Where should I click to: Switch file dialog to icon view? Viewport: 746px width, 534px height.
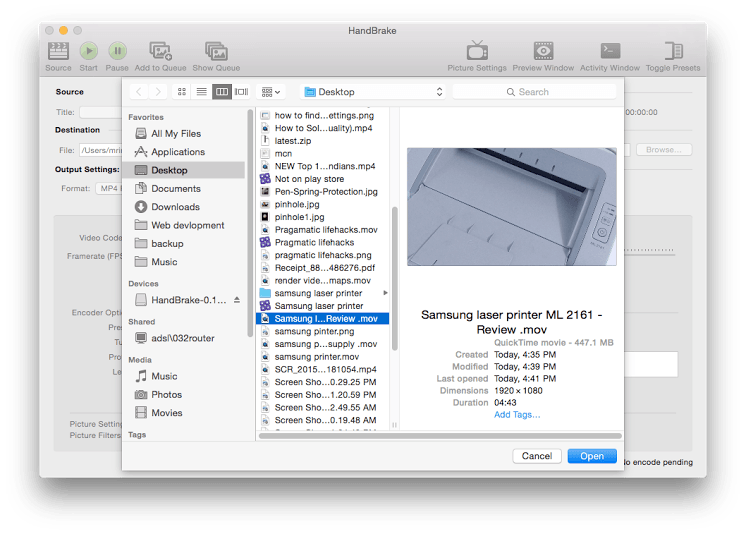pyautogui.click(x=182, y=92)
